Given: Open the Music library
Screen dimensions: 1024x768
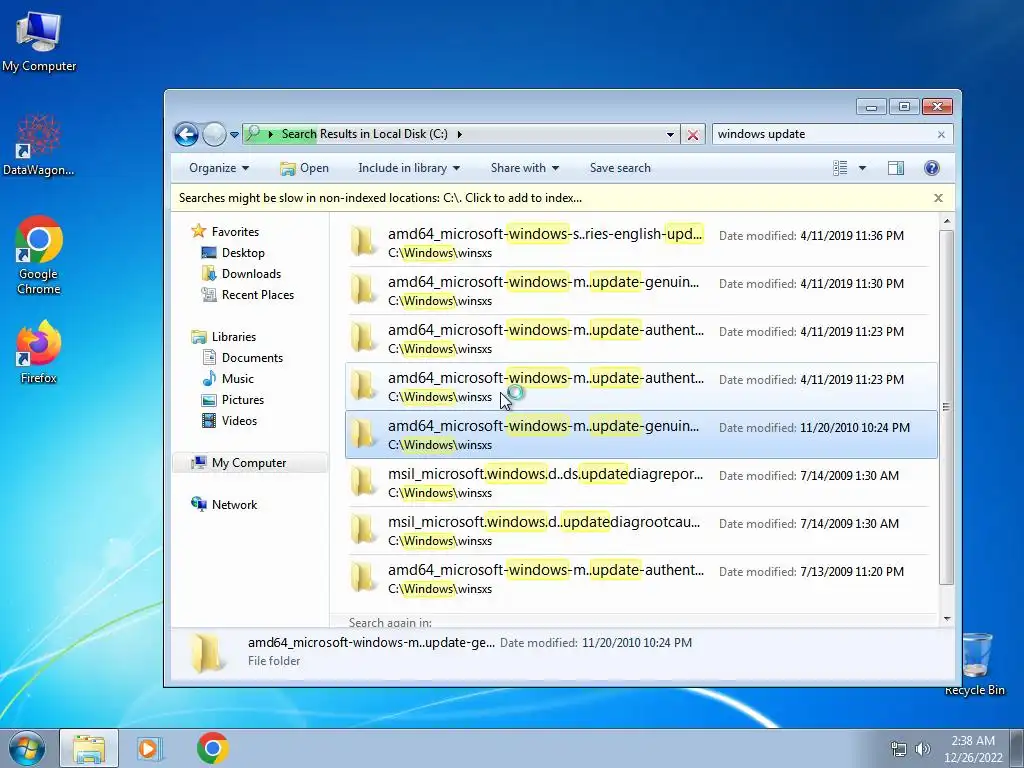Looking at the screenshot, I should 238,379.
